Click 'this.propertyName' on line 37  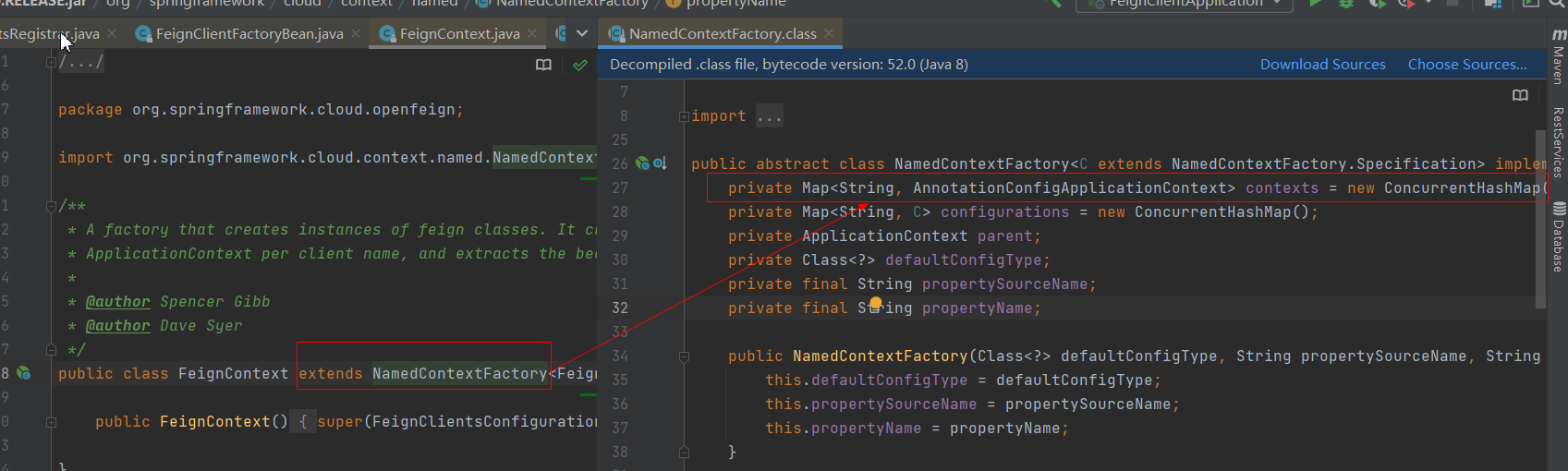click(x=843, y=429)
